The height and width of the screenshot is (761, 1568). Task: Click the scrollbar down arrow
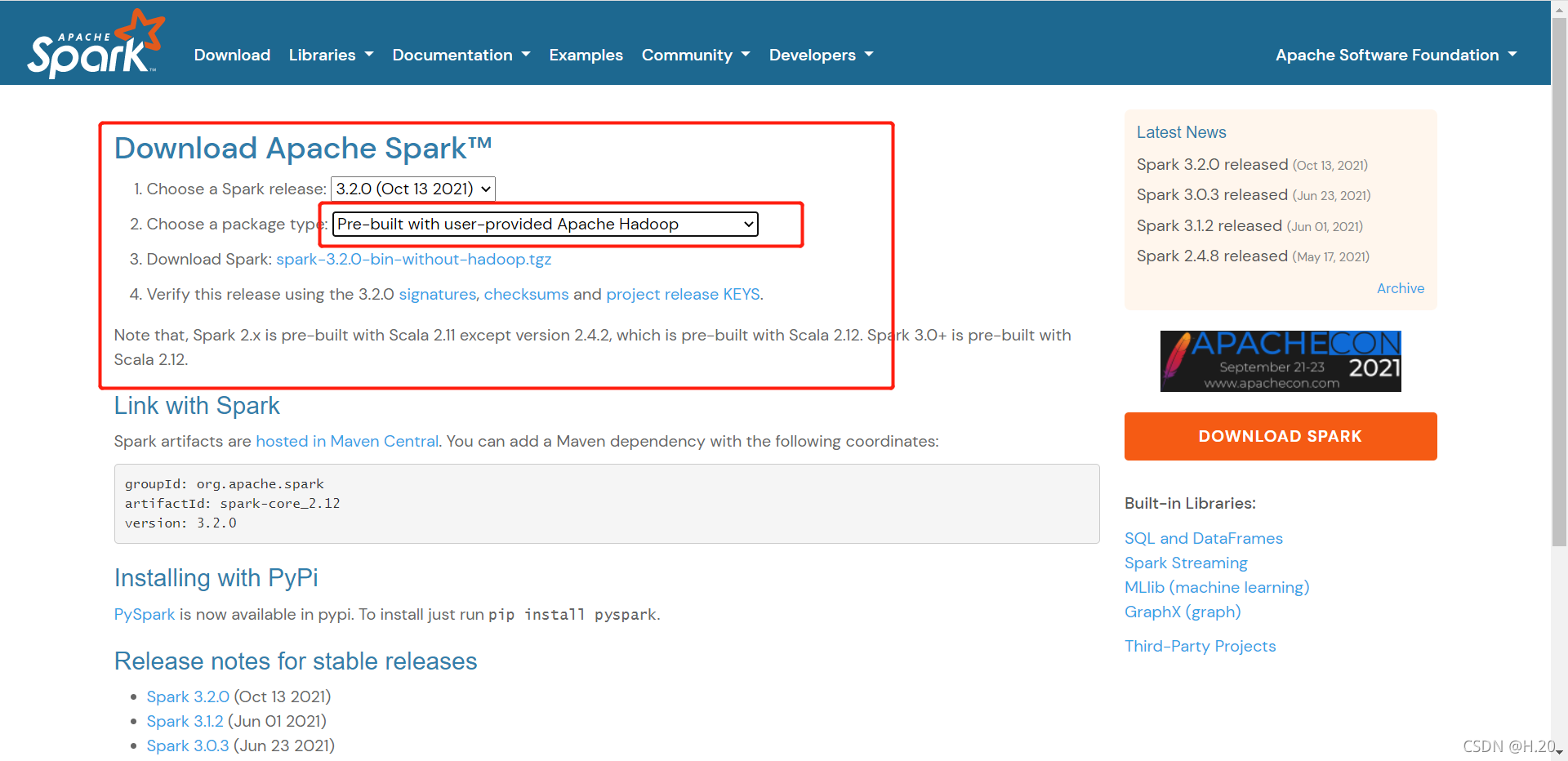1559,753
